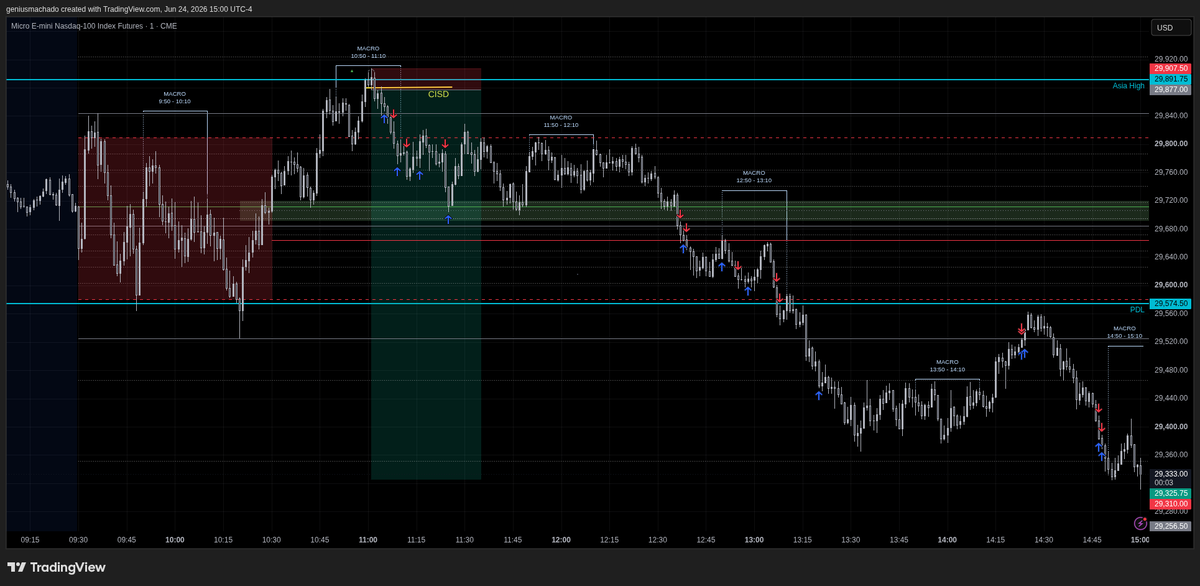The width and height of the screenshot is (1200, 586).
Task: Click the 13:00 time axis label
Action: tap(754, 540)
